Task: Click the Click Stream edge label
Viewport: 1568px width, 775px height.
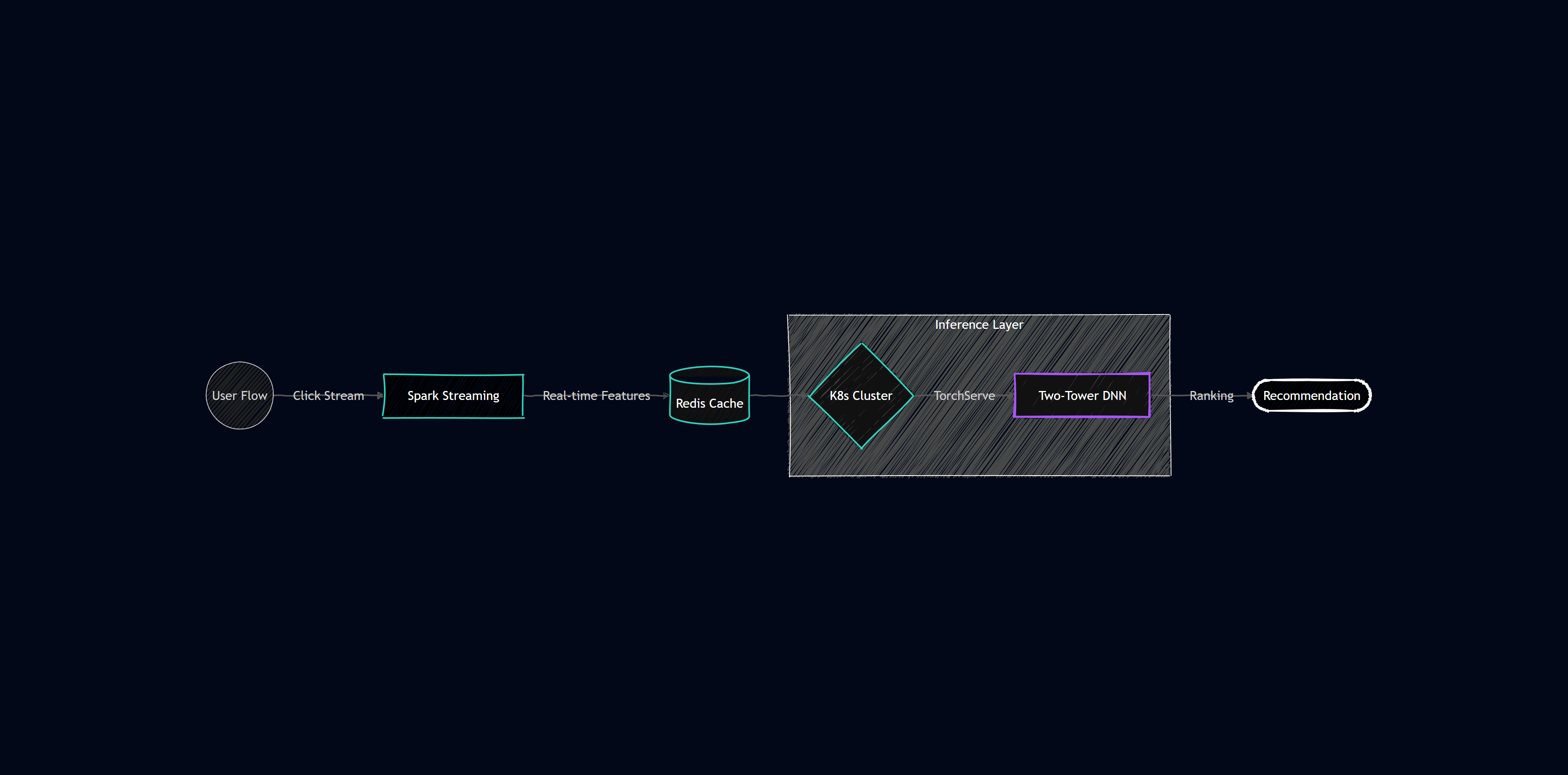Action: click(x=328, y=396)
